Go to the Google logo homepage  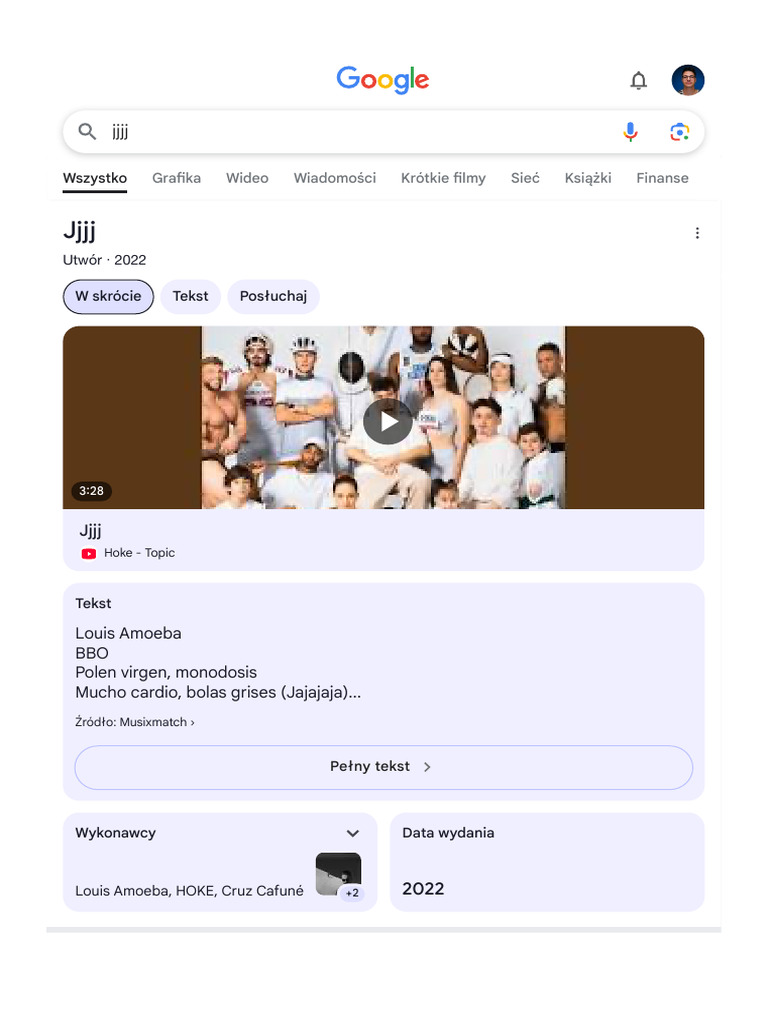383,80
